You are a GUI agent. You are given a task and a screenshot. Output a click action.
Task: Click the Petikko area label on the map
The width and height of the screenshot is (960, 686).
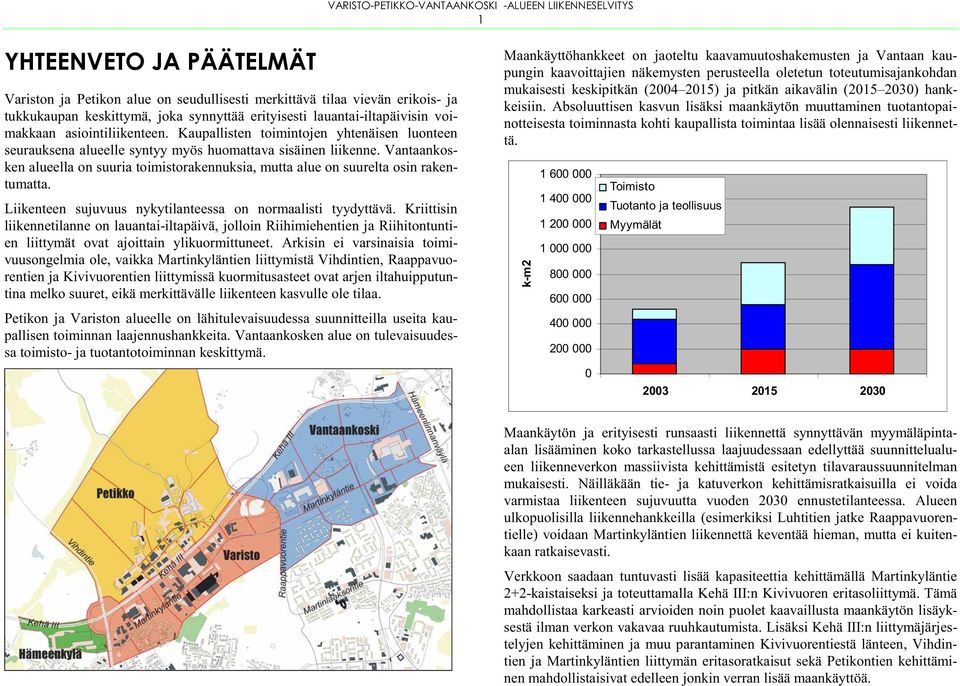[115, 493]
